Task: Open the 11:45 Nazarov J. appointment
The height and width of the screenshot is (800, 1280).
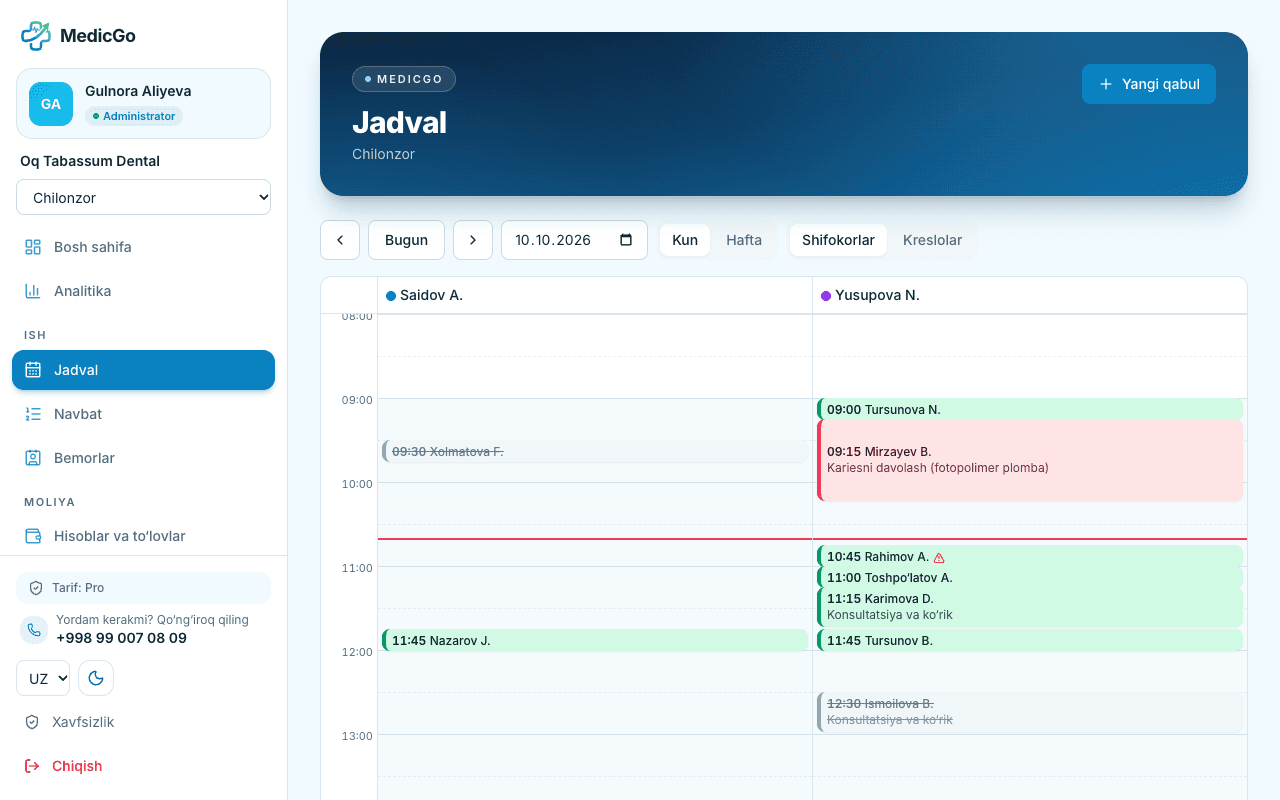Action: click(595, 640)
